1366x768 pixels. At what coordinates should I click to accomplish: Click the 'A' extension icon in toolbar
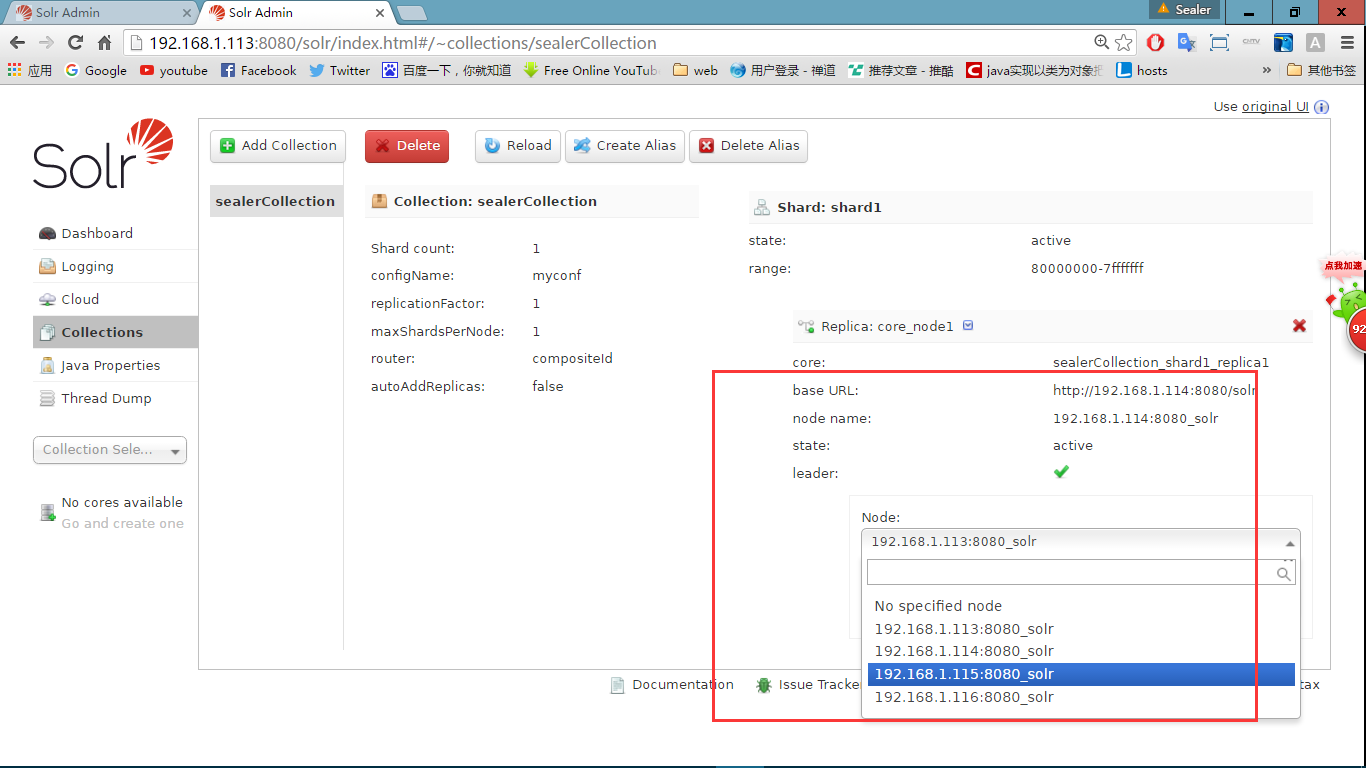pyautogui.click(x=1315, y=43)
